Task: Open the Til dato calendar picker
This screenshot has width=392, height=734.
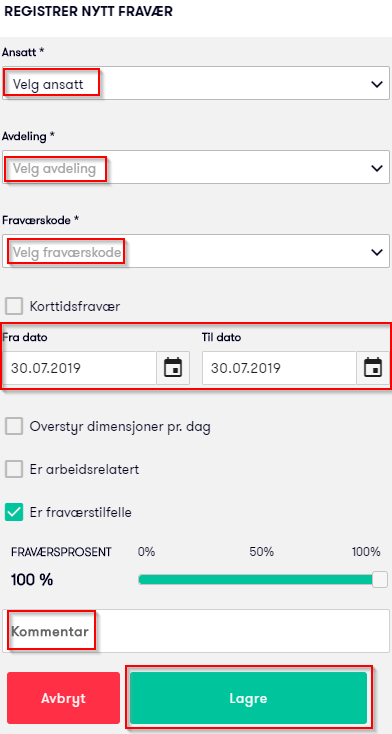Action: (x=373, y=368)
